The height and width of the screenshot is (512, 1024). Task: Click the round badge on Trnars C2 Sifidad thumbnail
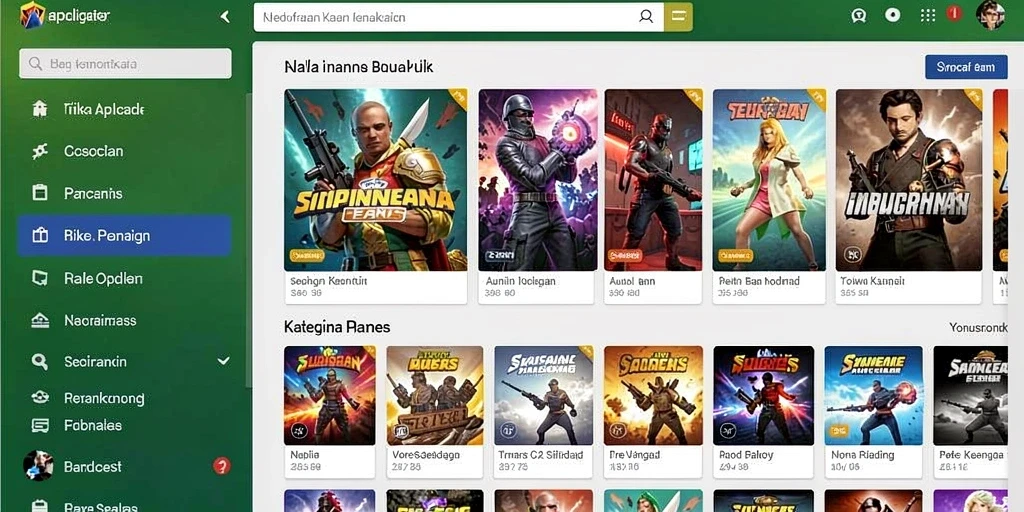509,430
